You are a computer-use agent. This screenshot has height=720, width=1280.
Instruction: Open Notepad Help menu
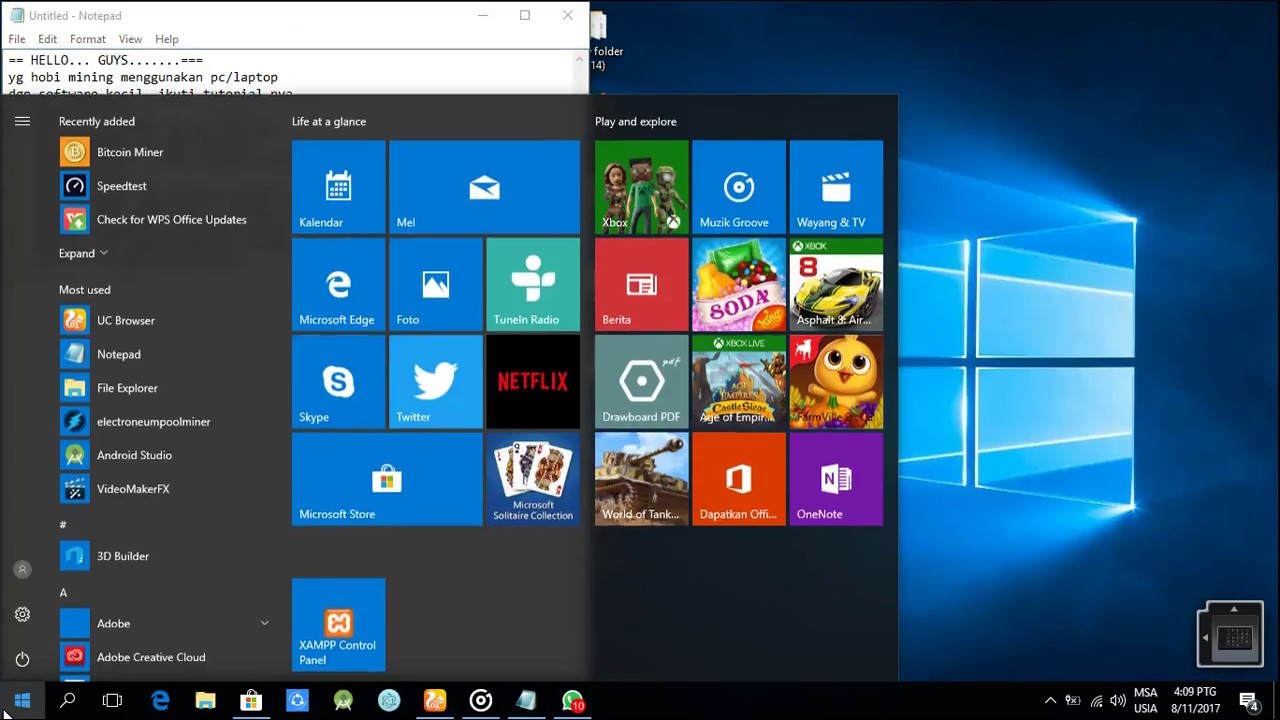(x=167, y=39)
